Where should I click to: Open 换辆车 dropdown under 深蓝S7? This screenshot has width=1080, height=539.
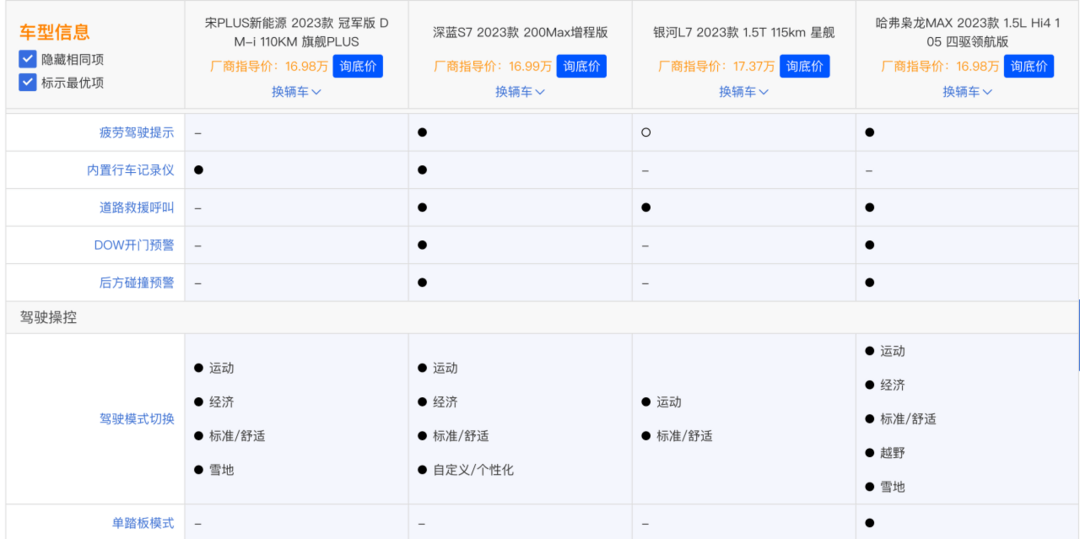click(x=520, y=92)
